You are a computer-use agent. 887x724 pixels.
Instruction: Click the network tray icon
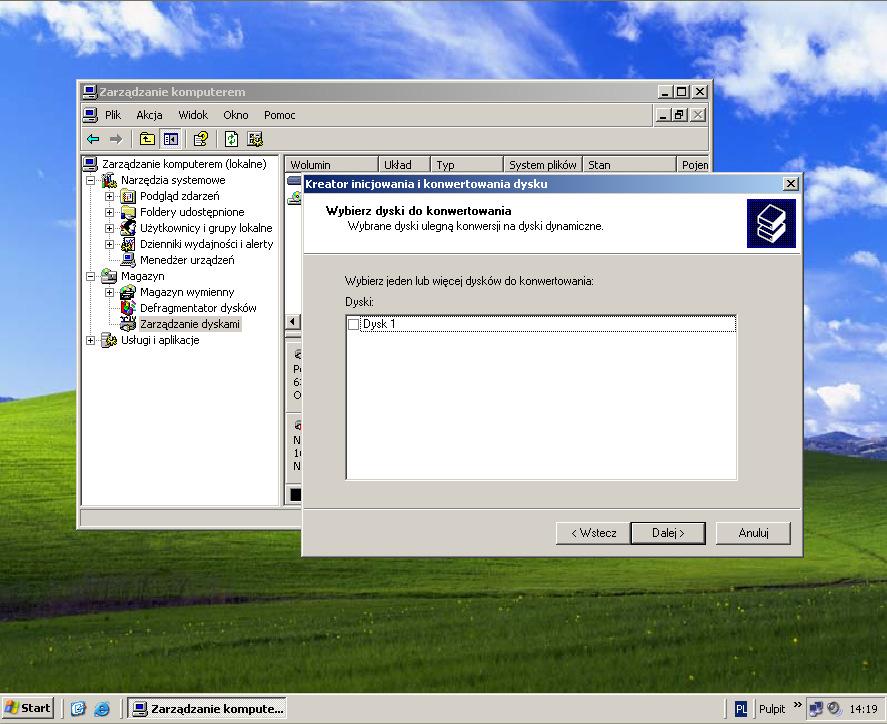click(816, 708)
